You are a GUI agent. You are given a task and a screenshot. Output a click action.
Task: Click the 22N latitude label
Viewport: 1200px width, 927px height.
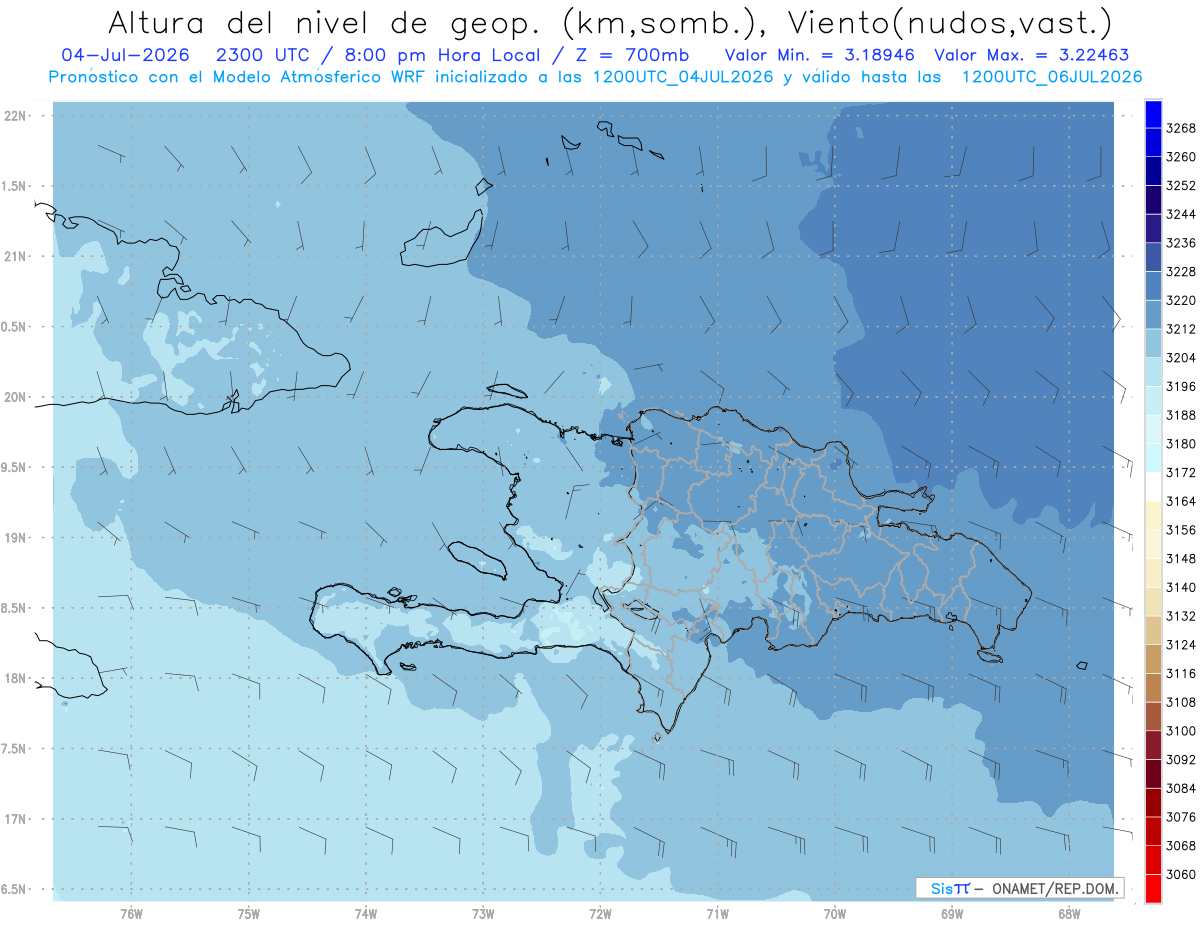tap(16, 116)
